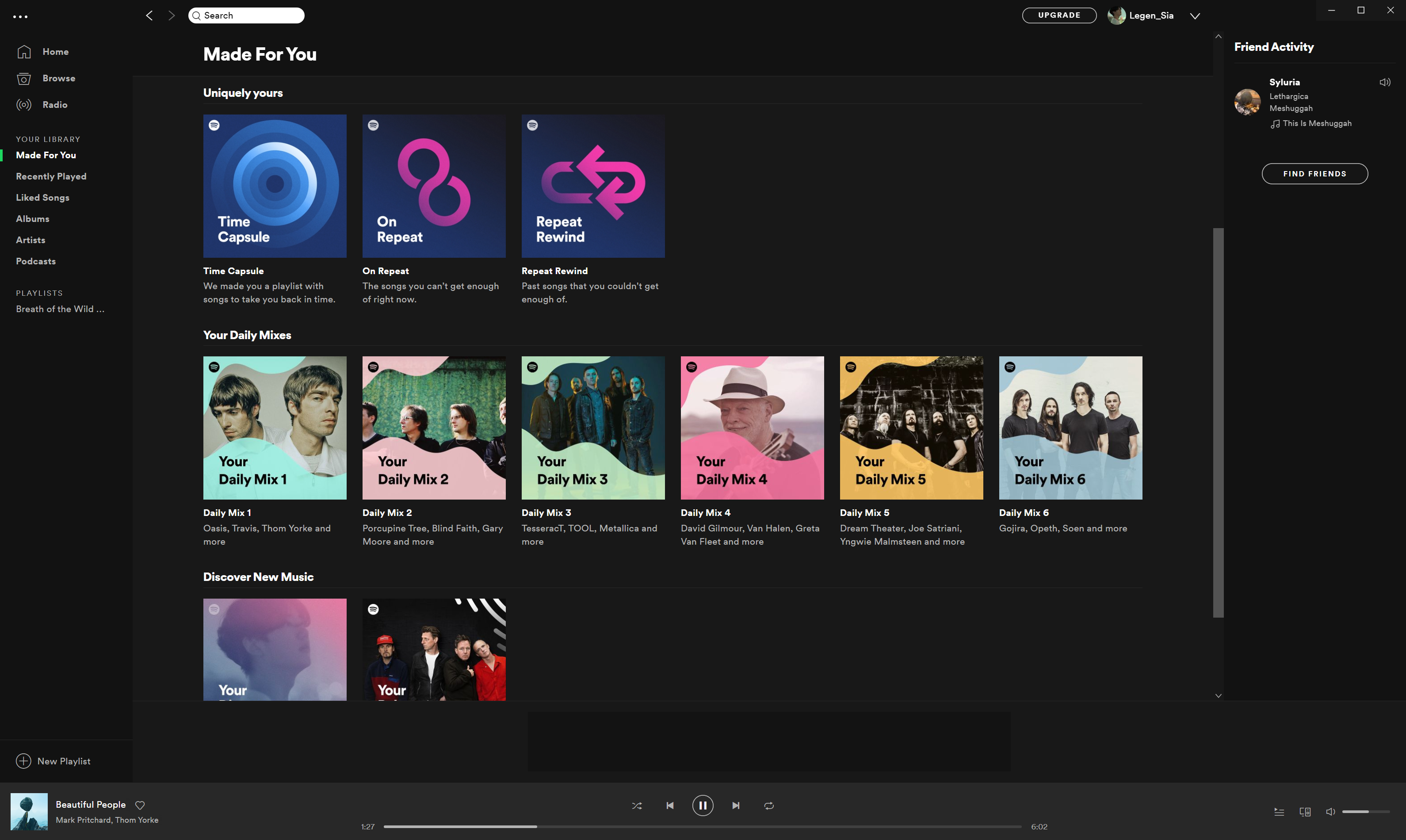Open the three-dot app menu
The image size is (1406, 840).
pyautogui.click(x=20, y=16)
